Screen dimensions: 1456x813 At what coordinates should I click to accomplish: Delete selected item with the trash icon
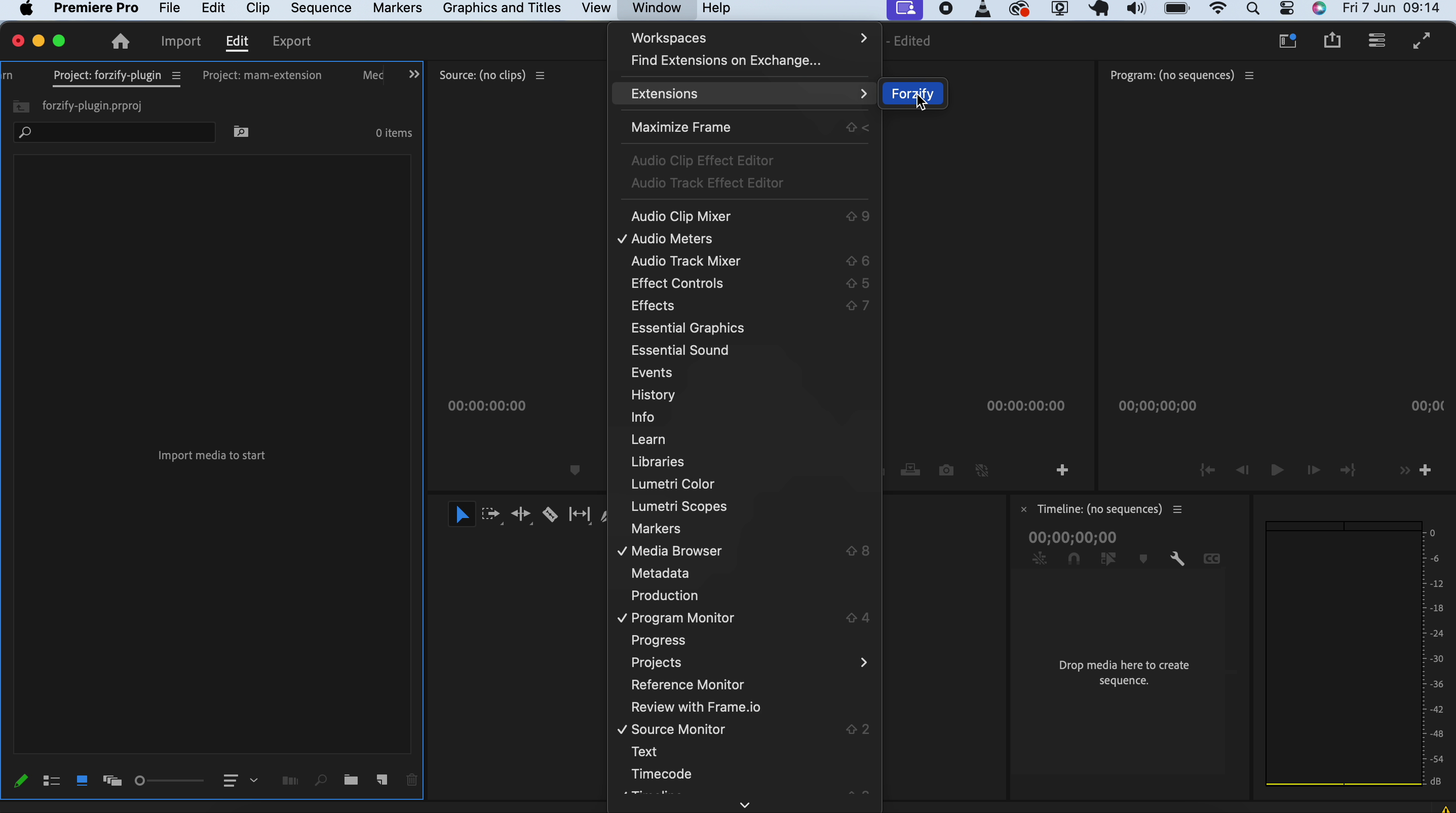pyautogui.click(x=411, y=780)
